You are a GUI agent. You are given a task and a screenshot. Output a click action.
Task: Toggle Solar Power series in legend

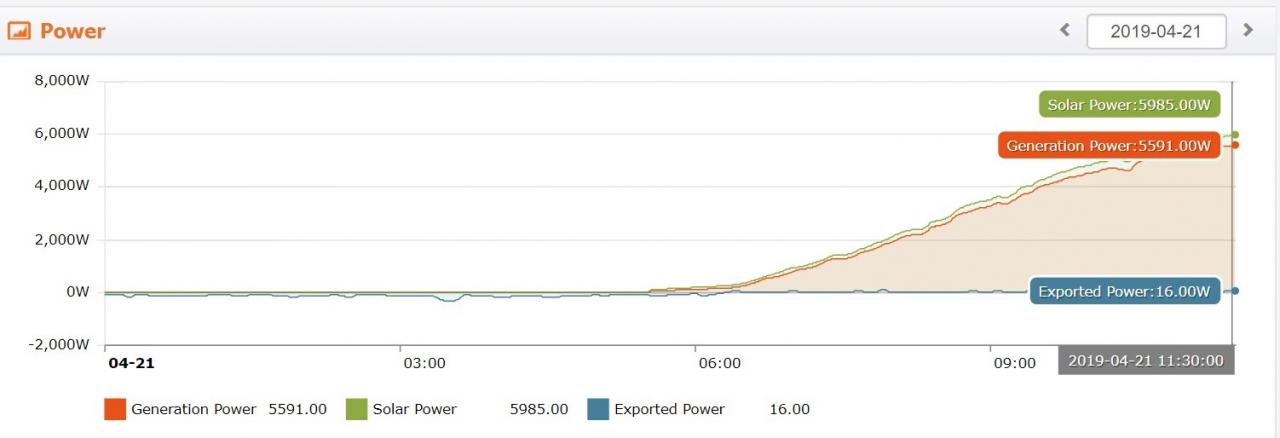pyautogui.click(x=415, y=409)
